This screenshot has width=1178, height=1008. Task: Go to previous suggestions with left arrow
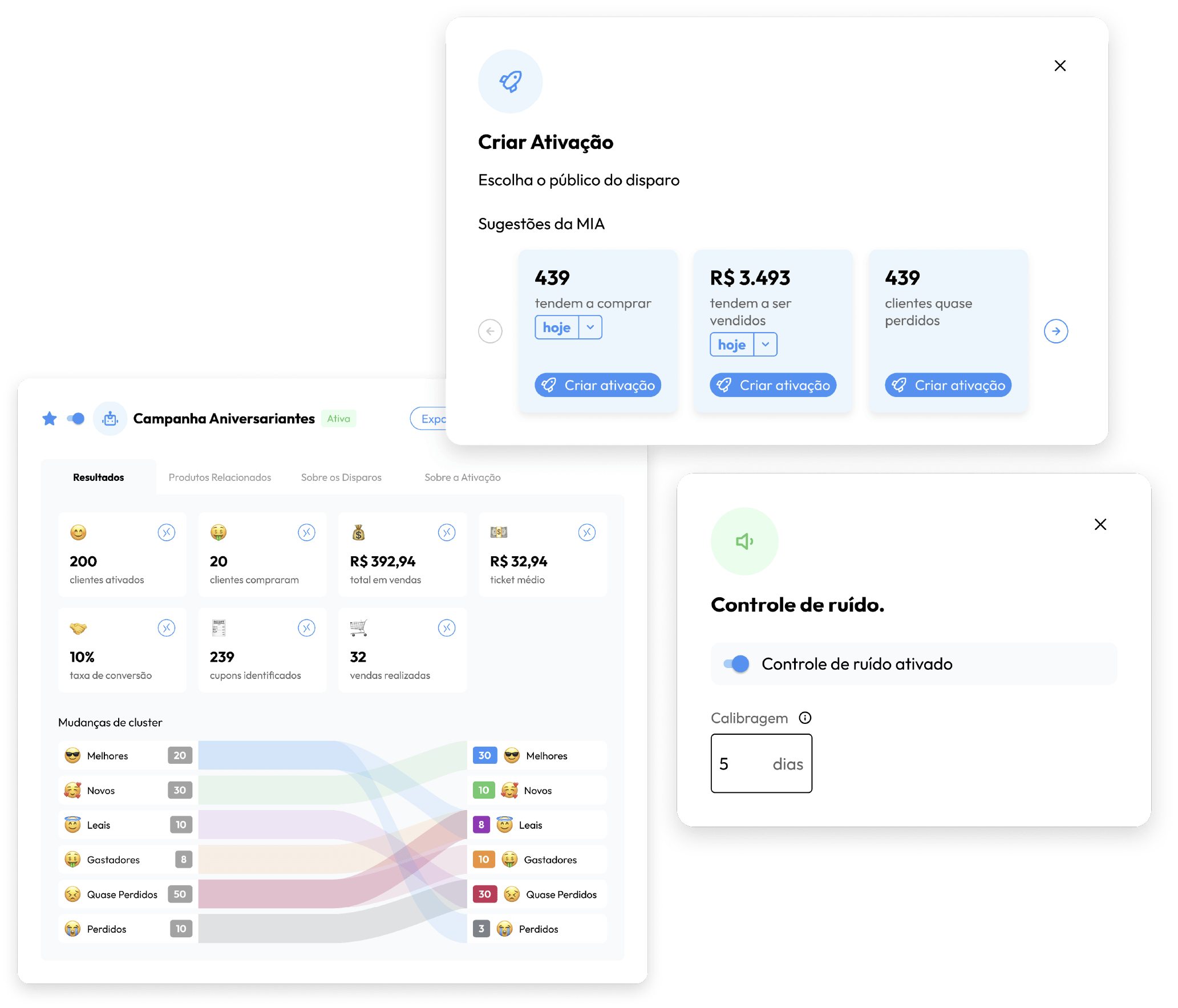490,331
